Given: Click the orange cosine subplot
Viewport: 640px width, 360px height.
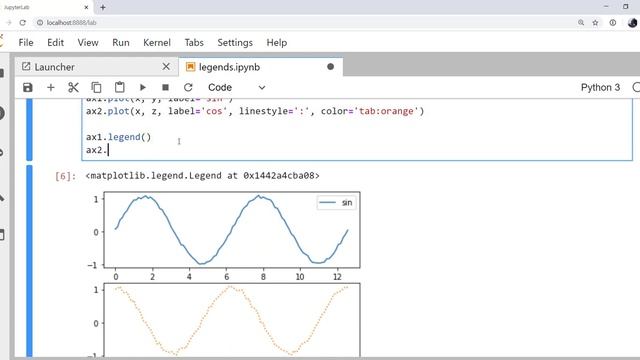Looking at the screenshot, I should (232, 320).
